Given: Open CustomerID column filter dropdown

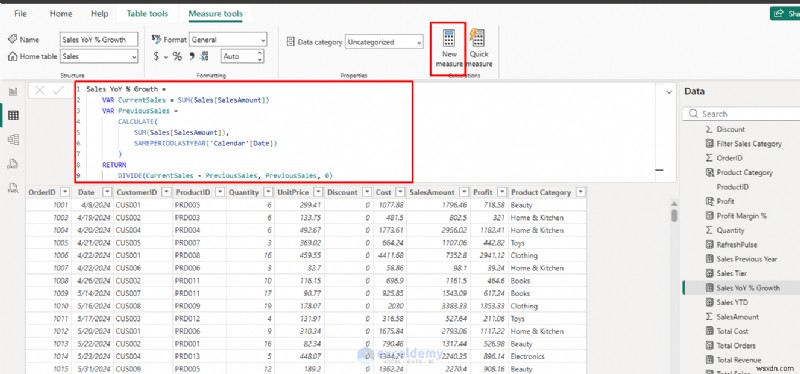Looking at the screenshot, I should 165,192.
